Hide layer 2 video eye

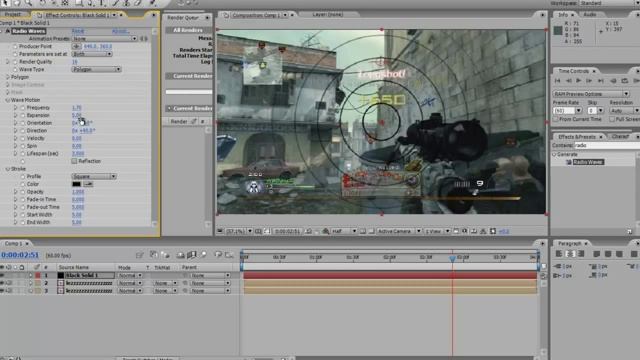[2, 283]
